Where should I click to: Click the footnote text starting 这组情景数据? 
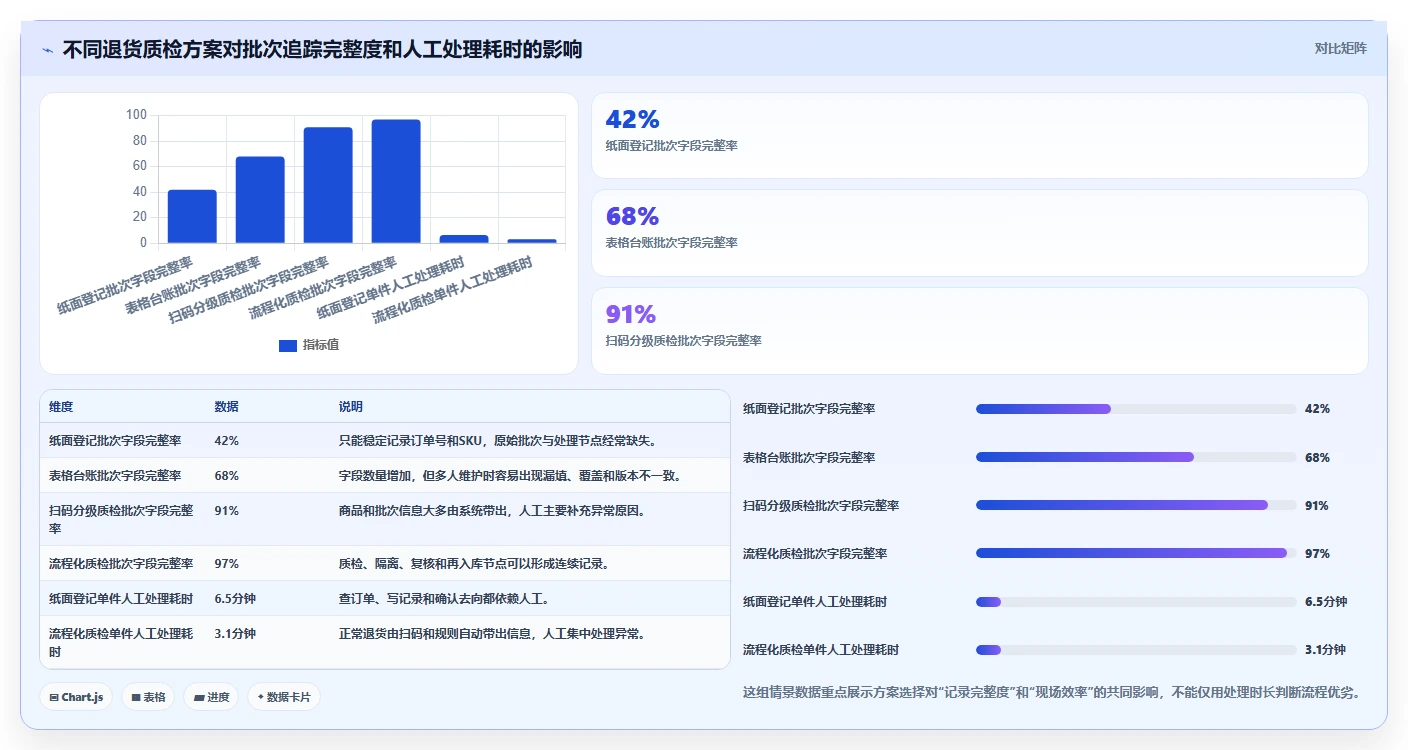(x=1051, y=692)
